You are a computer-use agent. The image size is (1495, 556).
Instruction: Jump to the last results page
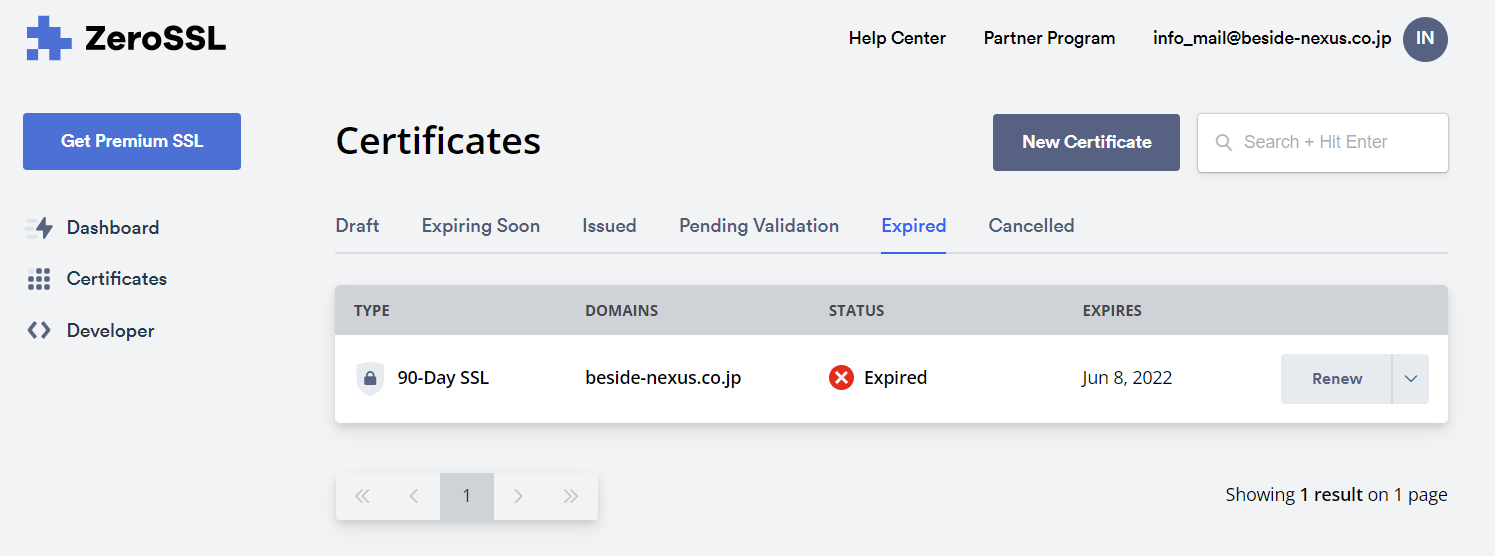[571, 496]
